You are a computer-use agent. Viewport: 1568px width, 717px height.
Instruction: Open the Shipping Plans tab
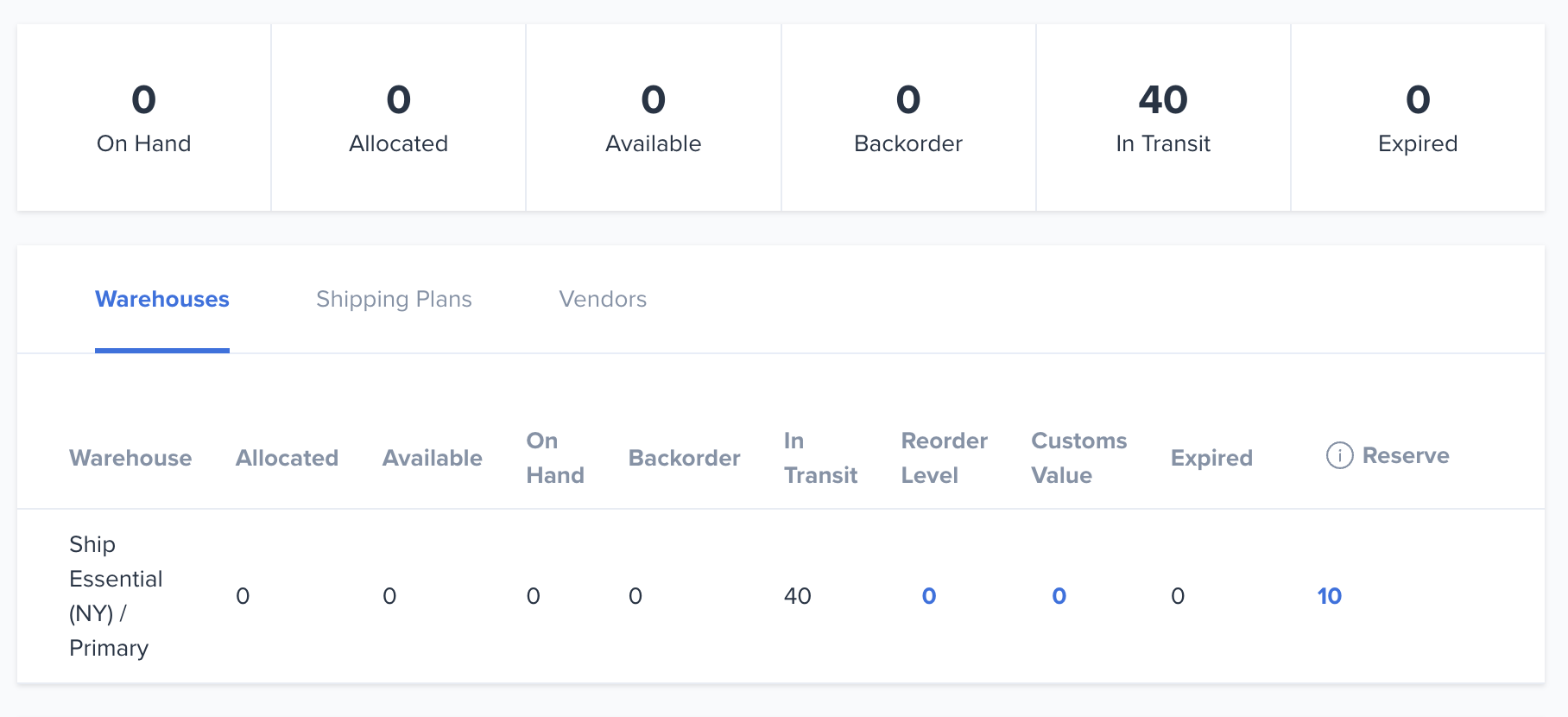point(394,299)
